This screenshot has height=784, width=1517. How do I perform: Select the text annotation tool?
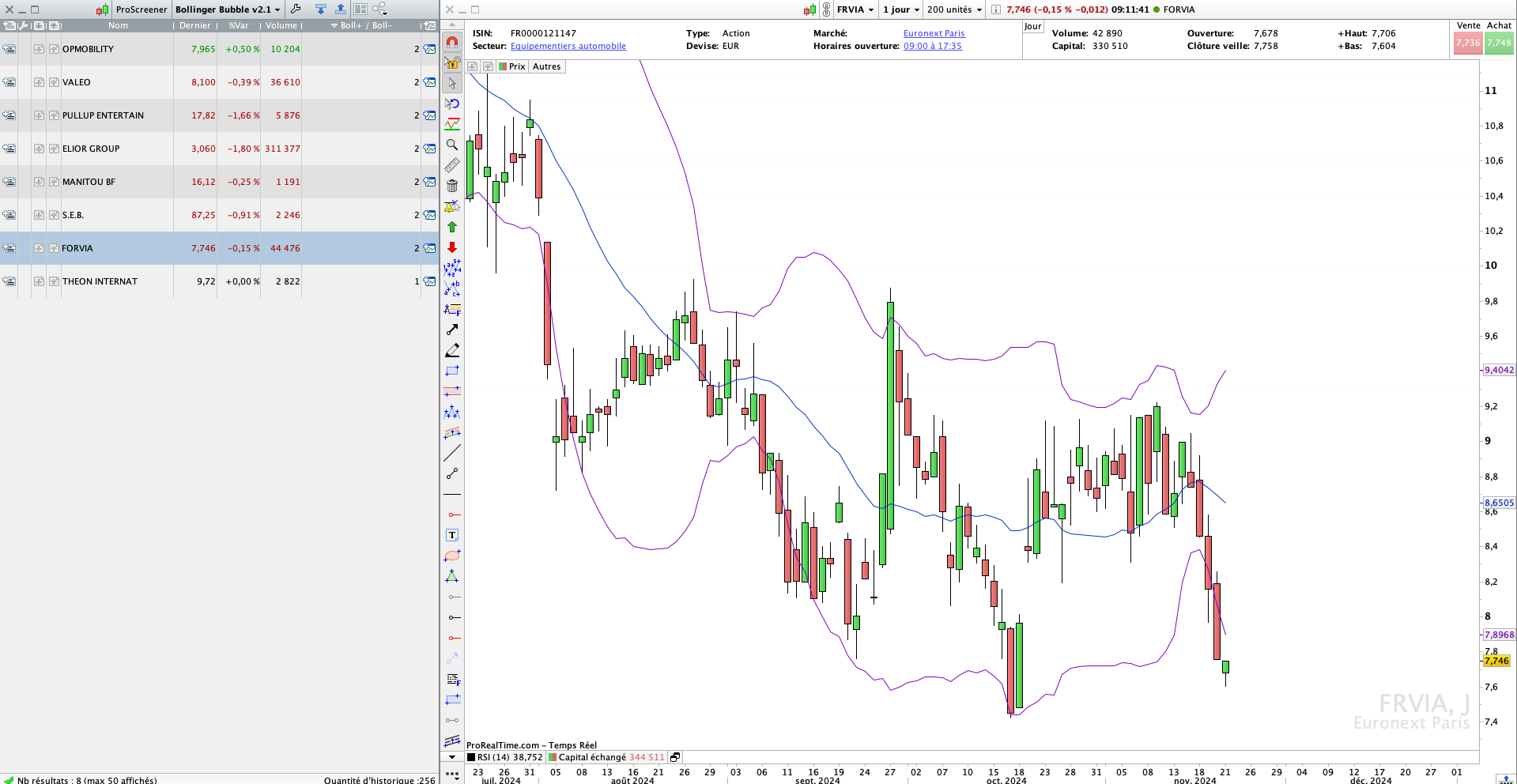[x=452, y=535]
